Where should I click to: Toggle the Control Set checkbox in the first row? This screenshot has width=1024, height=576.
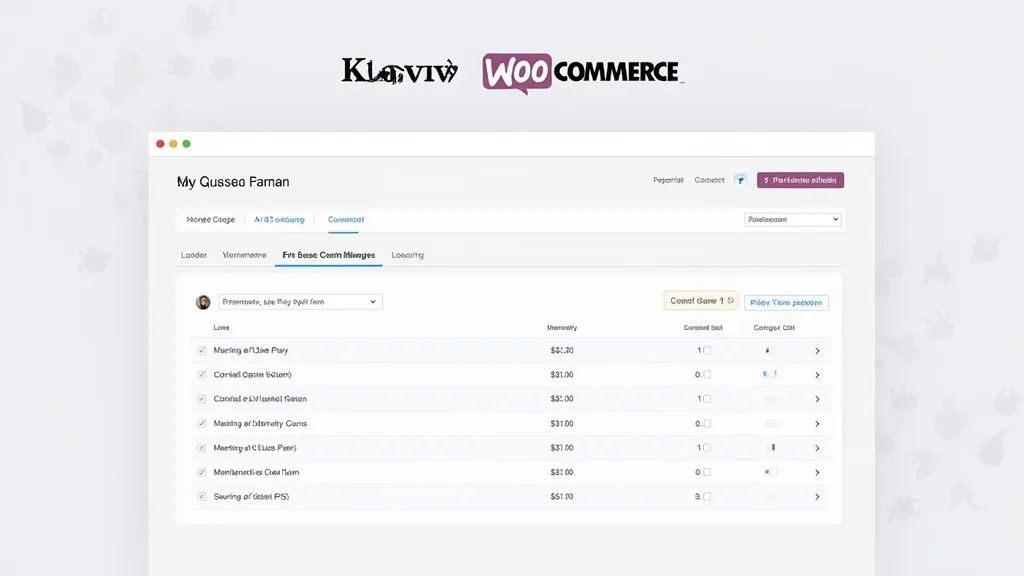click(x=707, y=350)
